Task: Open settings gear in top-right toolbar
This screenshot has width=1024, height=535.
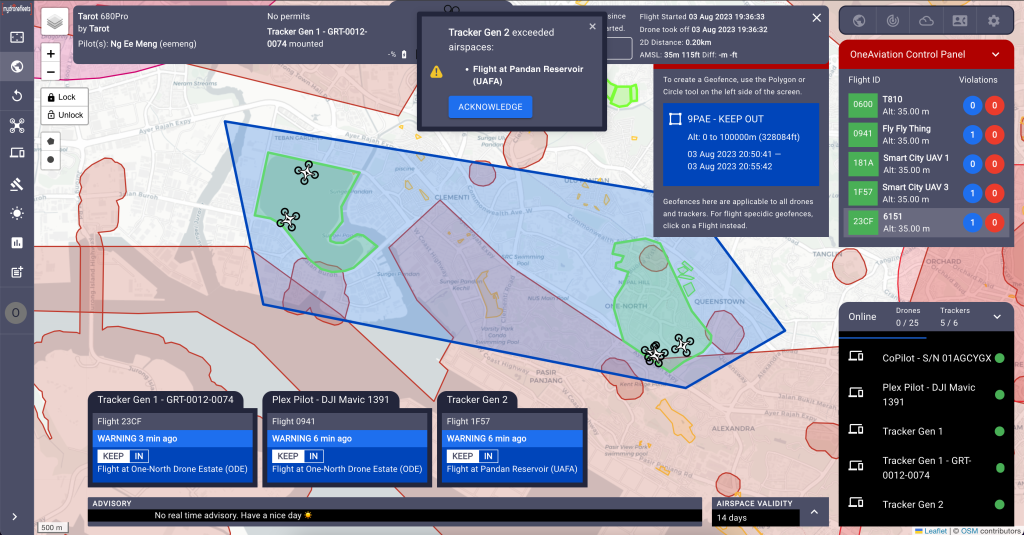Action: 993,20
